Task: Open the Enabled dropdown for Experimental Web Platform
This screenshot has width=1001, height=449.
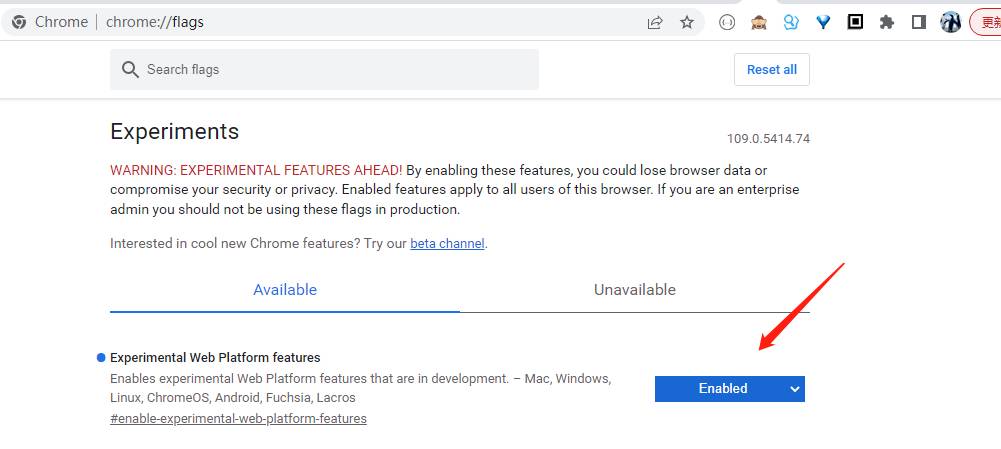Action: click(730, 388)
